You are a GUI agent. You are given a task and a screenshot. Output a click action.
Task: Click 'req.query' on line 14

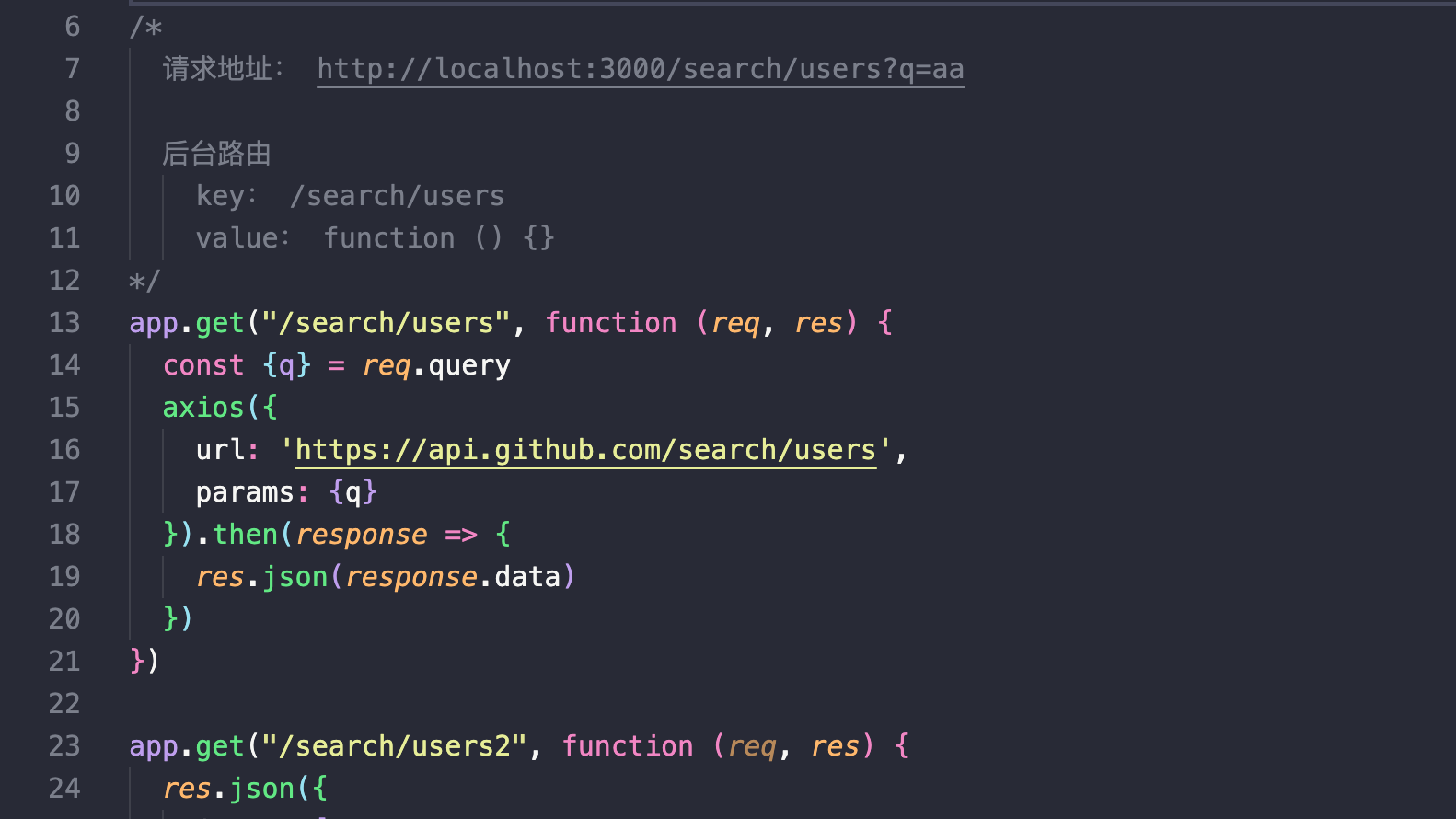tap(436, 365)
